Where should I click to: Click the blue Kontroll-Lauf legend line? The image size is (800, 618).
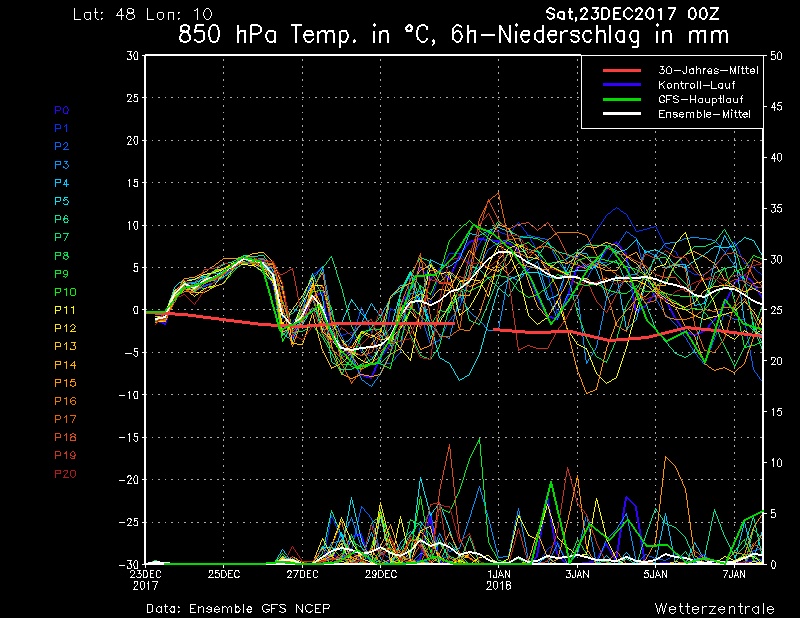pyautogui.click(x=622, y=86)
